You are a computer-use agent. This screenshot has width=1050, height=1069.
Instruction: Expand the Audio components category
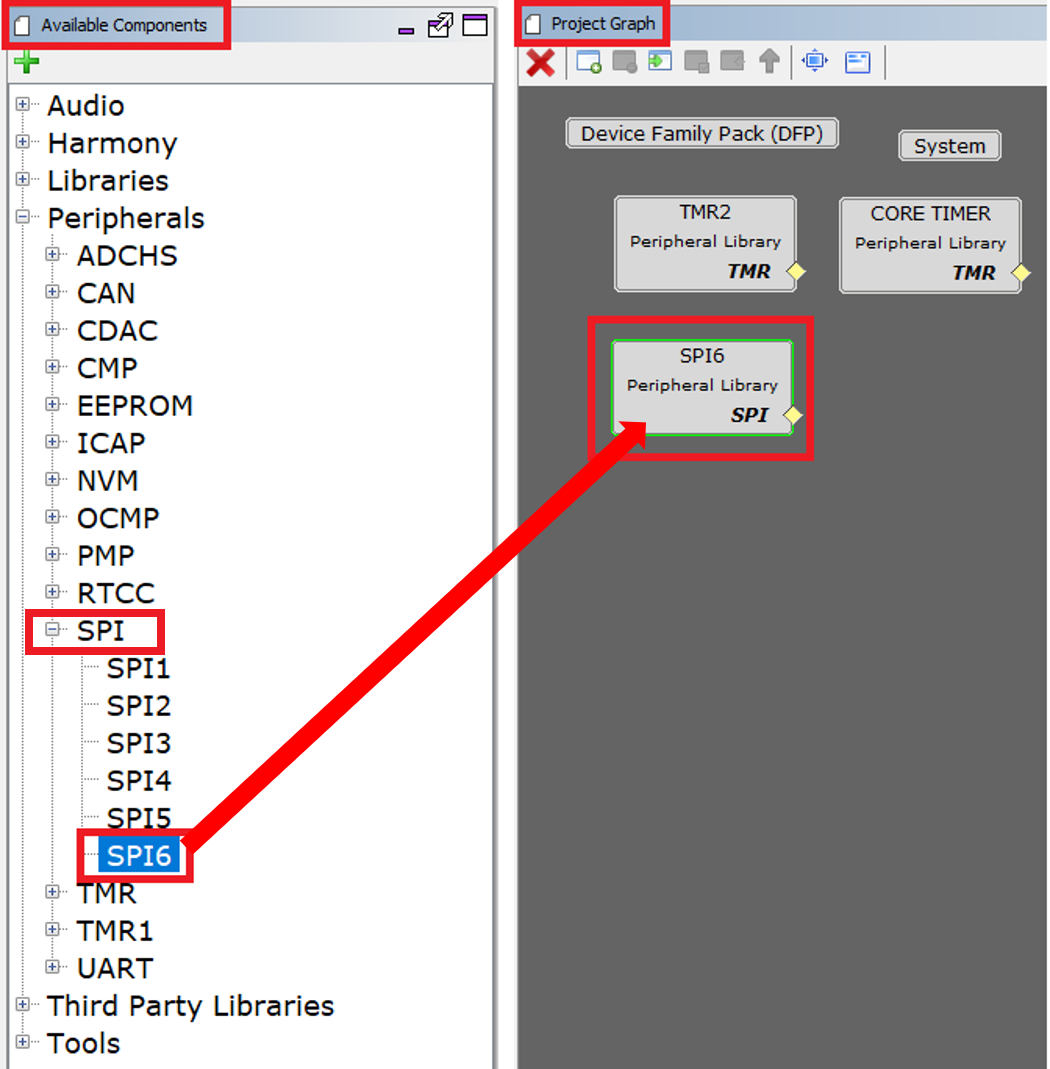click(22, 105)
